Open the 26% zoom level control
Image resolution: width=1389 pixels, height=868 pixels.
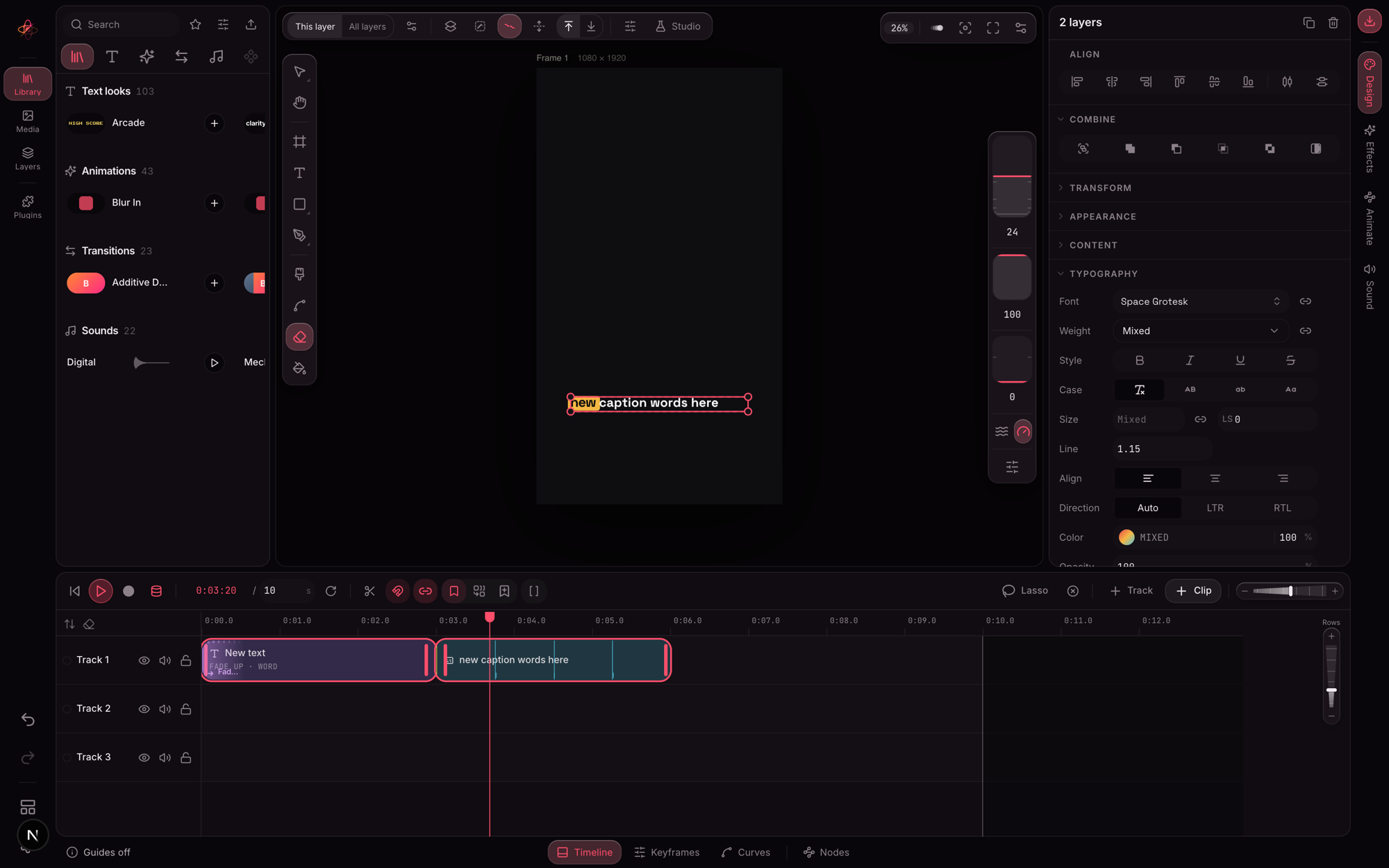click(x=899, y=28)
